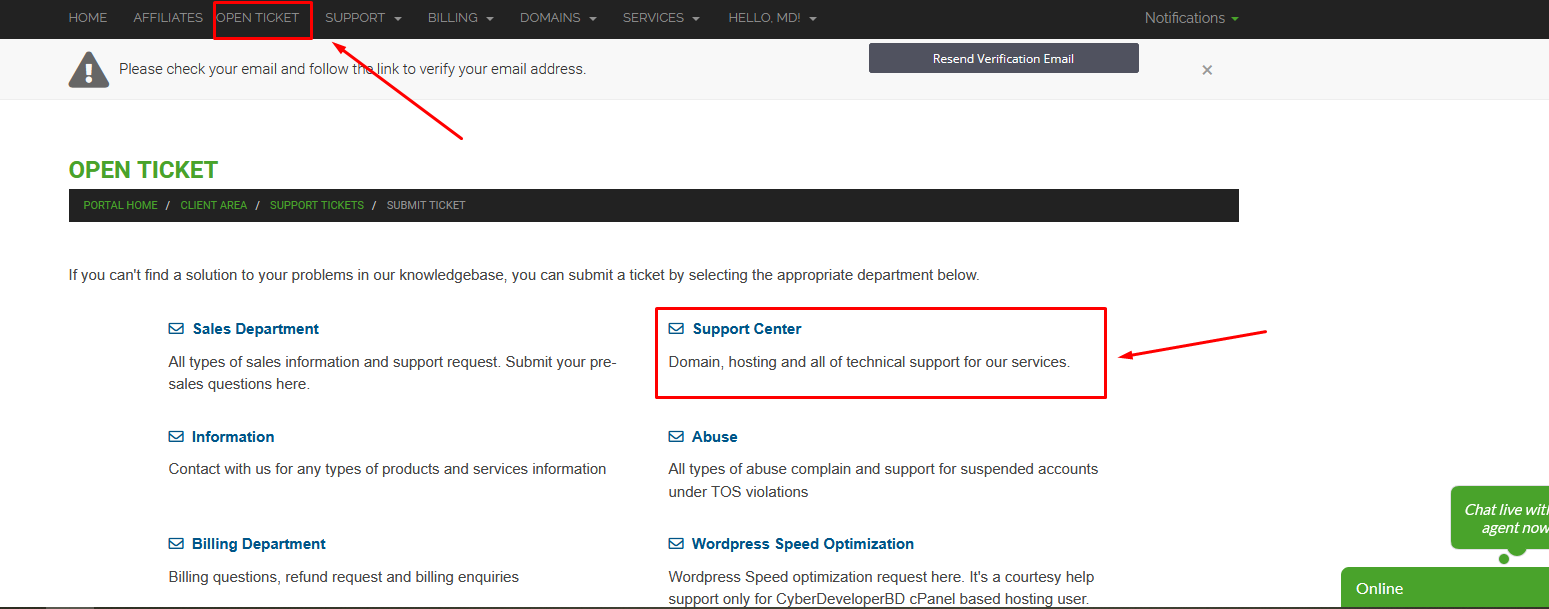Image resolution: width=1549 pixels, height=609 pixels.
Task: Open the Hello, MD! account menu
Action: pos(772,18)
